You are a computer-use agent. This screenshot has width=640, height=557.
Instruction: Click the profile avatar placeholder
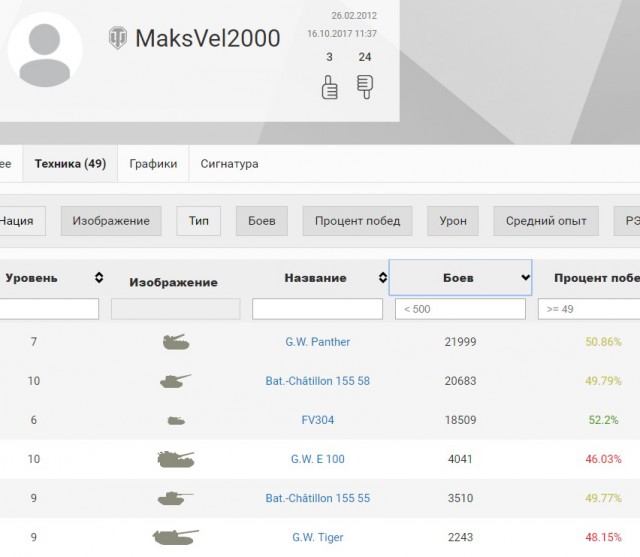(x=45, y=49)
